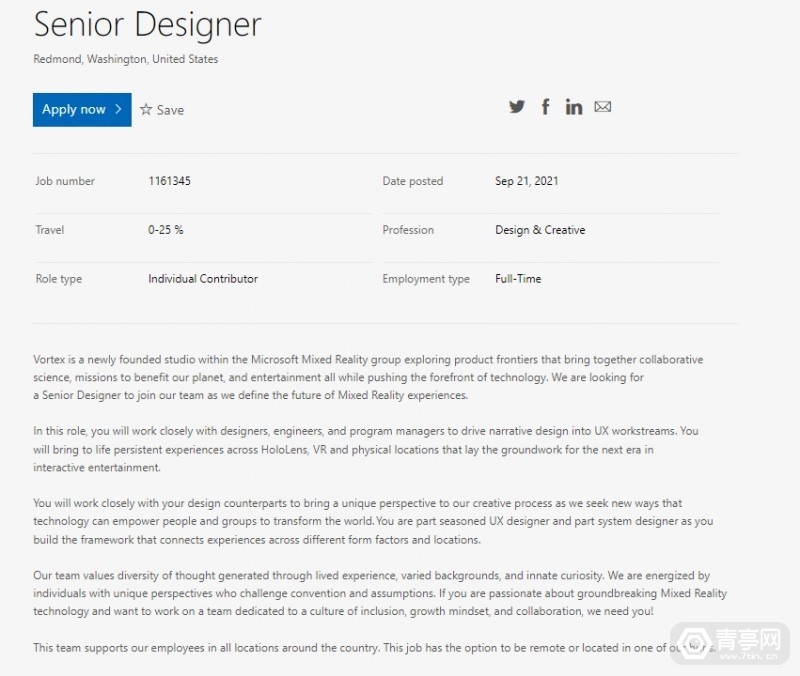Click the Sep 21, 2021 posted date
Image resolution: width=800 pixels, height=676 pixels.
527,181
